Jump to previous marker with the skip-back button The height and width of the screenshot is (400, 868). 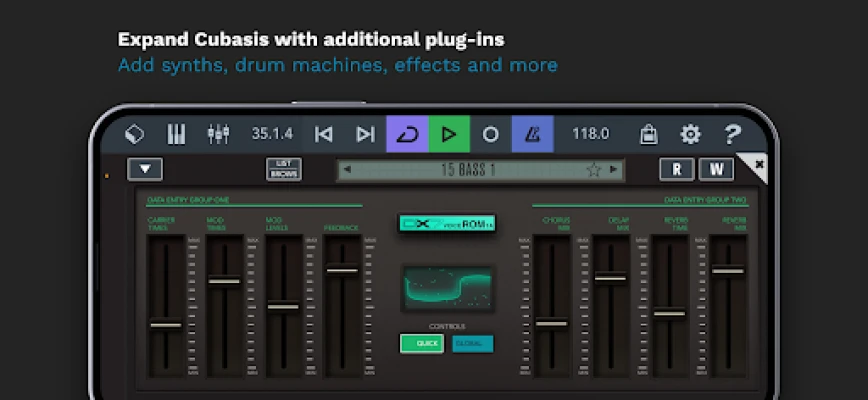click(323, 134)
